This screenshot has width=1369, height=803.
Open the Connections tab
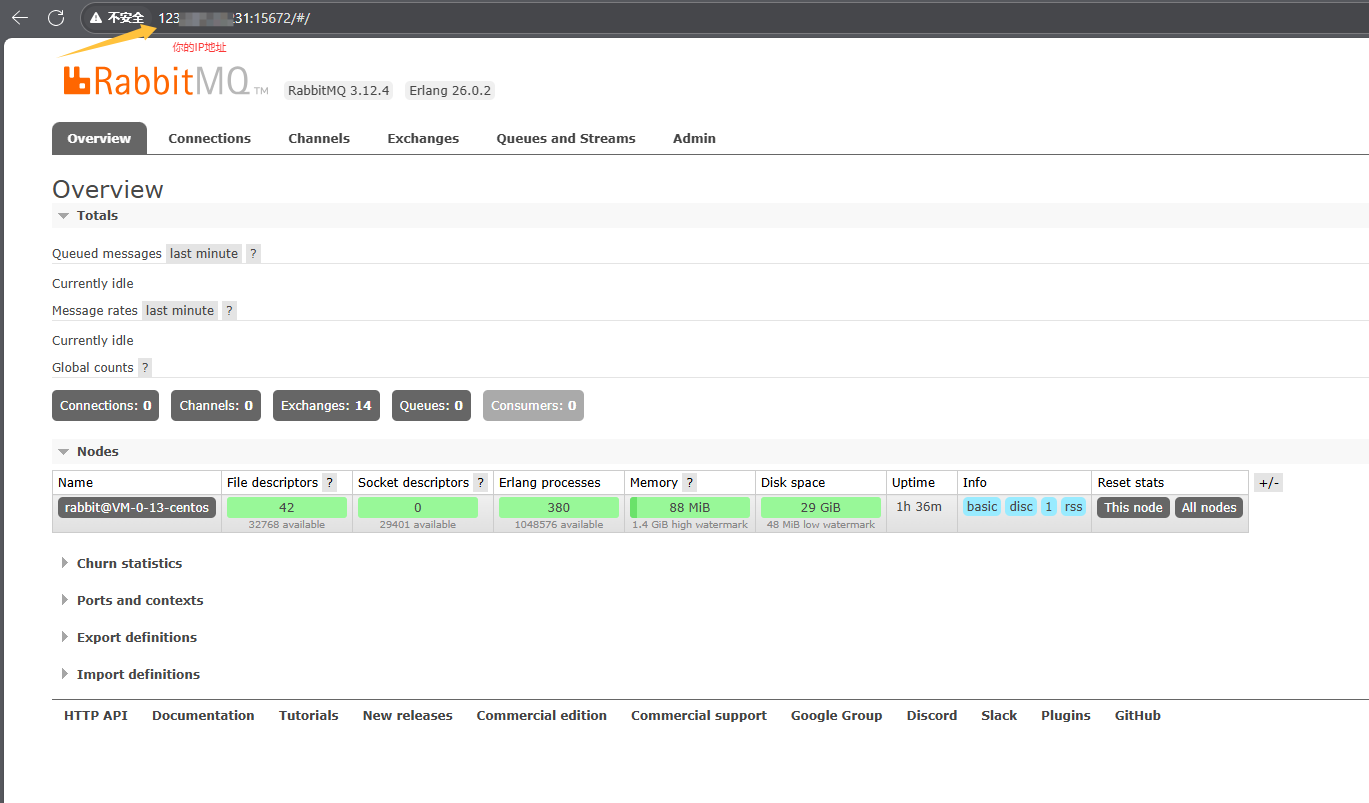click(x=210, y=138)
